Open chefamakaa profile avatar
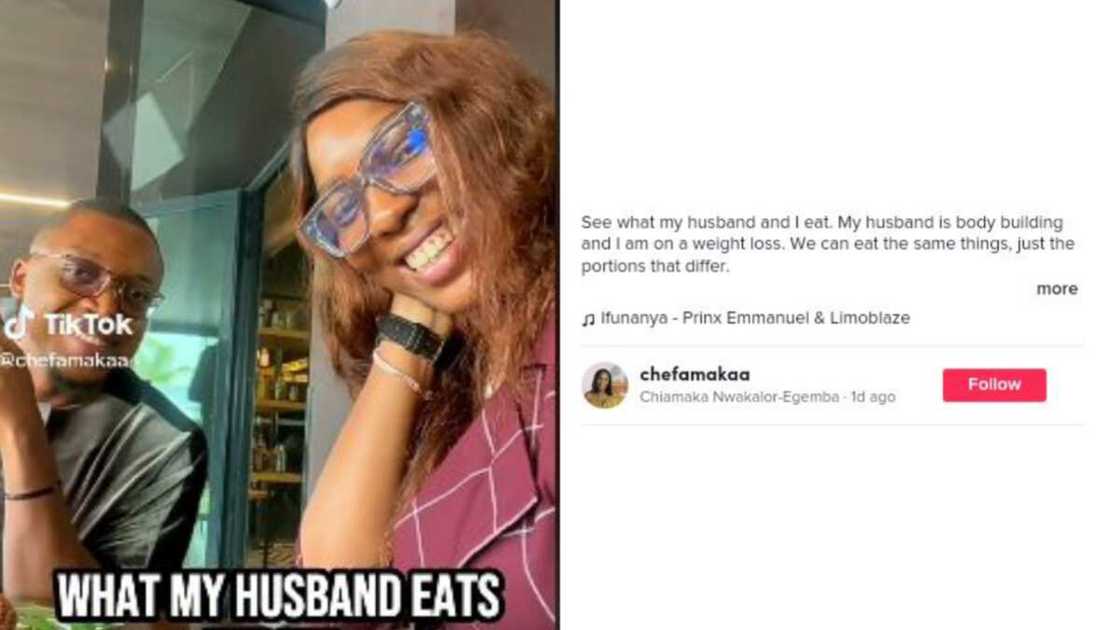 click(x=605, y=385)
